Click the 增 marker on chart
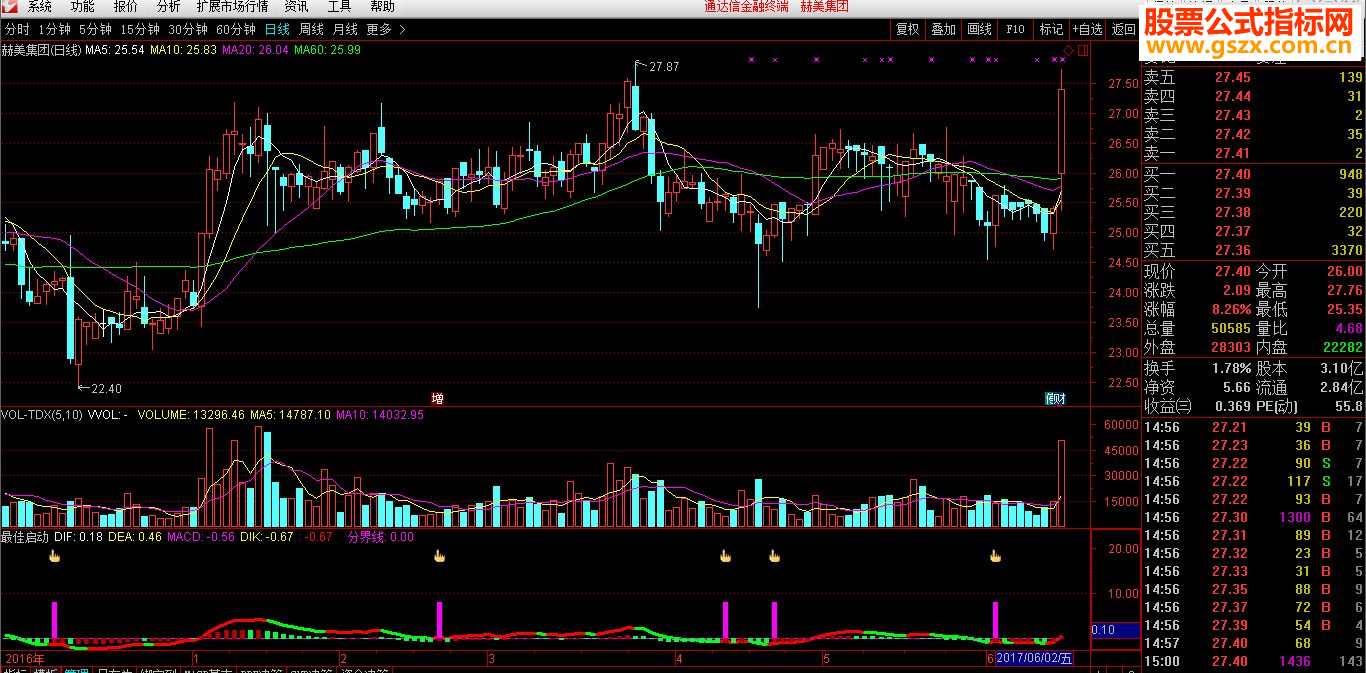1366x673 pixels. point(437,398)
